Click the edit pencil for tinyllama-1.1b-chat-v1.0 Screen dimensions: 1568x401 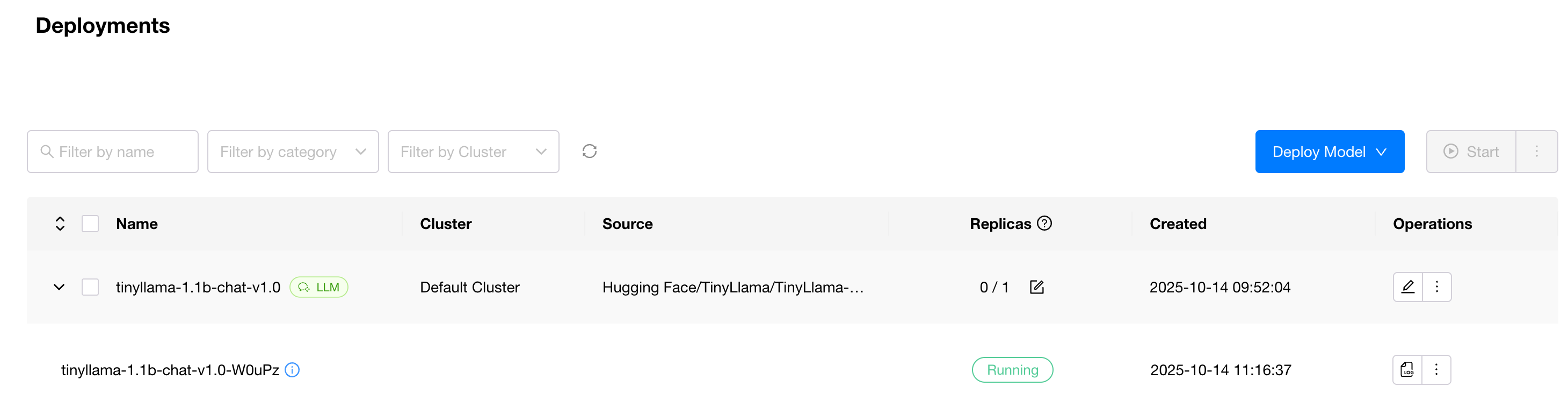[1407, 287]
